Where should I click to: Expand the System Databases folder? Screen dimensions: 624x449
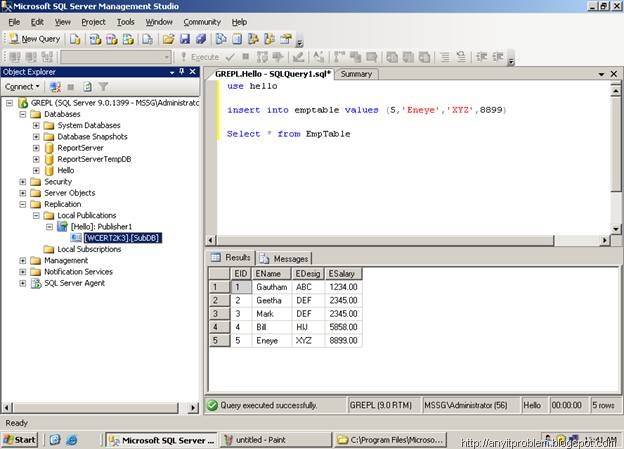36,125
